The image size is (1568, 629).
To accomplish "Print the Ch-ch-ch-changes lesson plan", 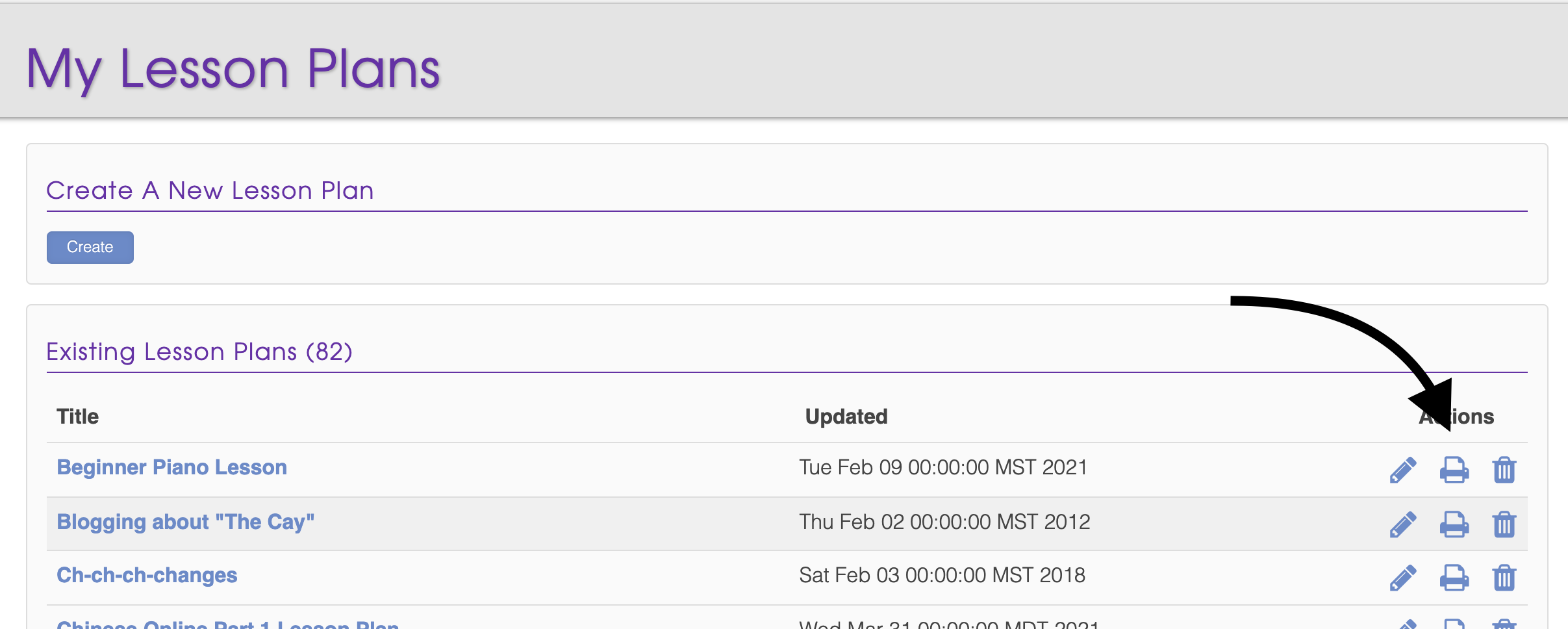I will 1454,578.
